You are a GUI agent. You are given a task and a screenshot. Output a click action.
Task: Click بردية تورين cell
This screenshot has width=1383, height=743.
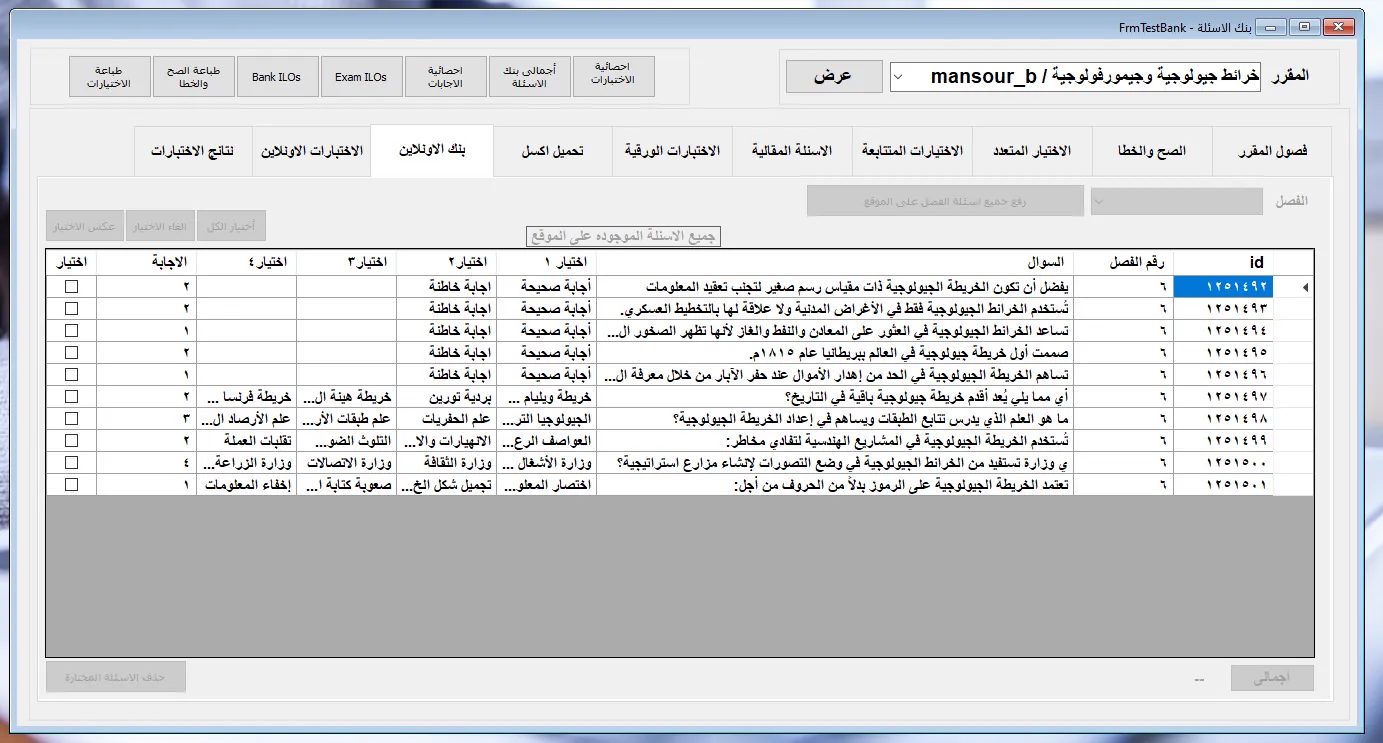(446, 397)
